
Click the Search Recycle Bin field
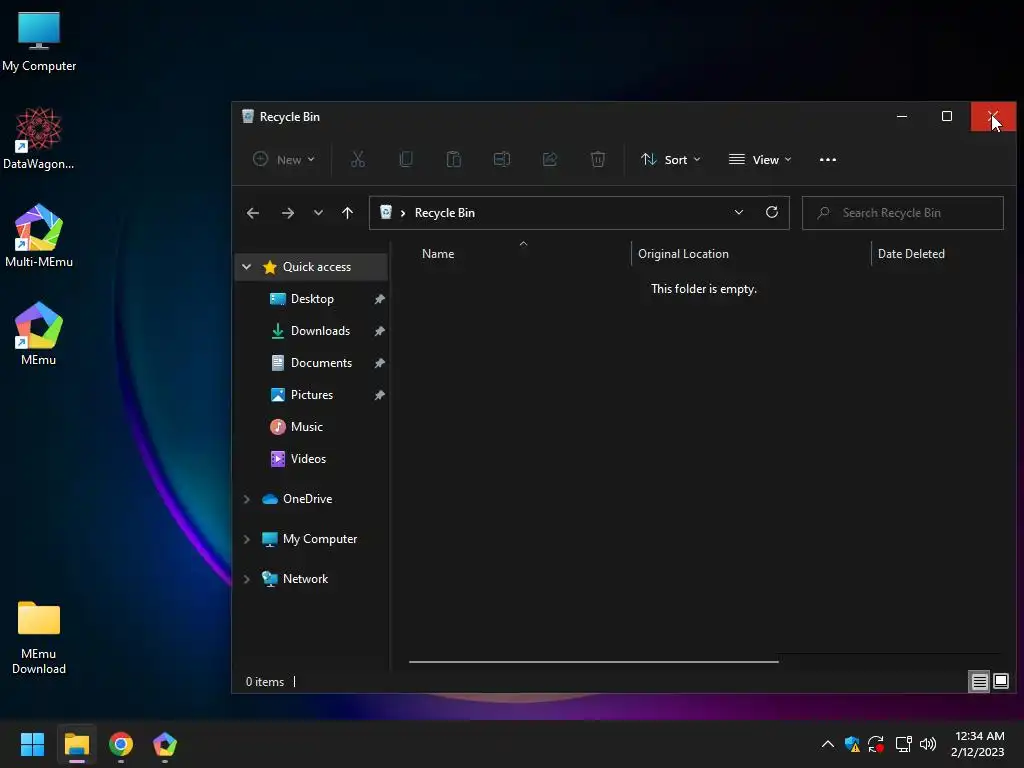[x=903, y=213]
